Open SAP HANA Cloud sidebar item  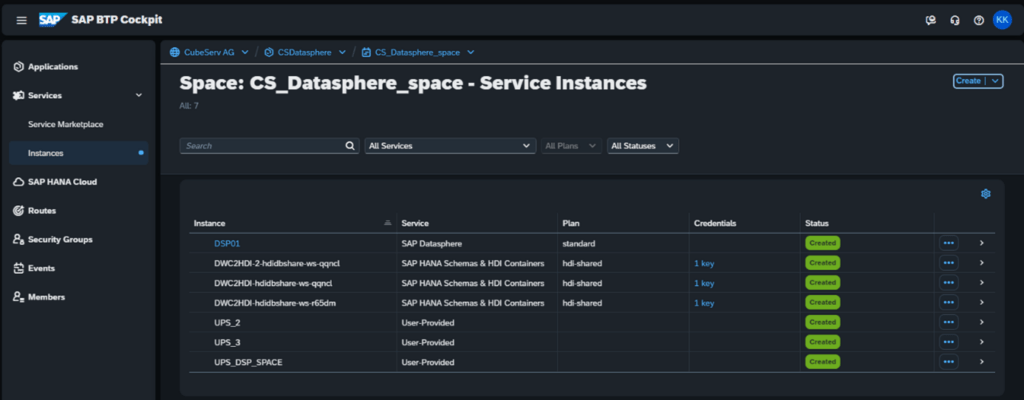[x=62, y=182]
